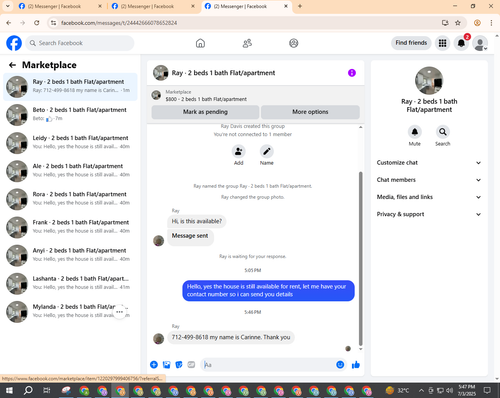Open the purple conversation info icon
This screenshot has width=500, height=398.
352,73
